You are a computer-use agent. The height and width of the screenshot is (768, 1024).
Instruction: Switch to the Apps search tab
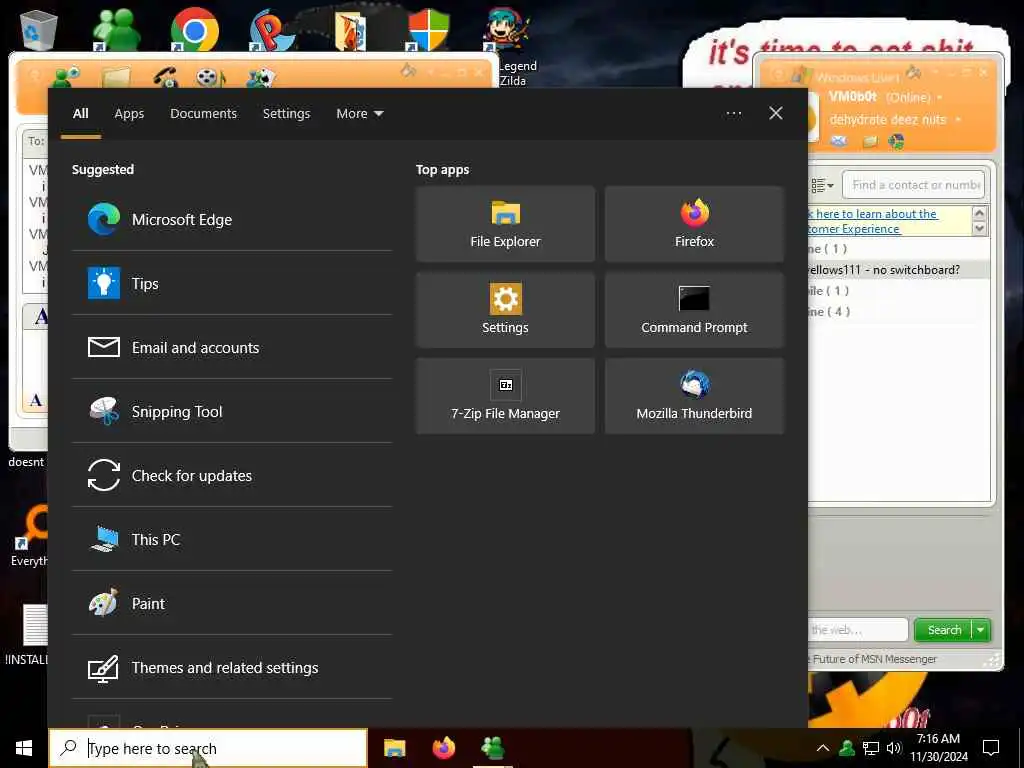(x=129, y=114)
